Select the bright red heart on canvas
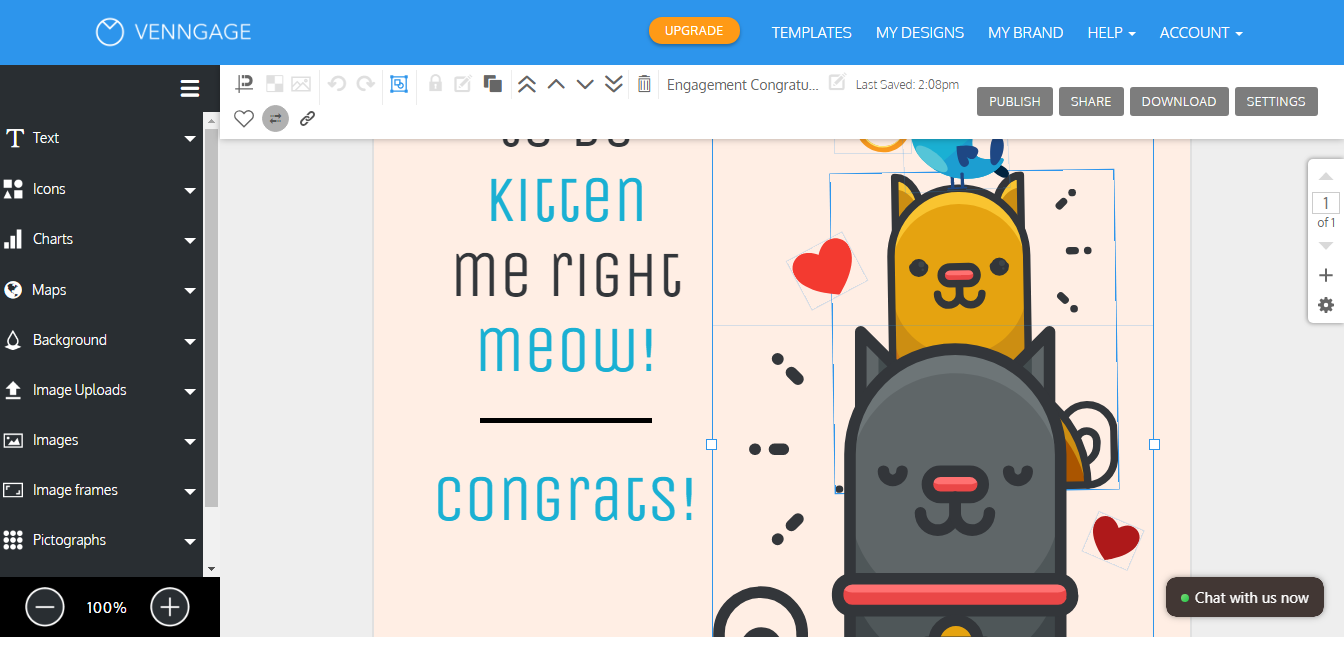1344x669 pixels. [822, 268]
